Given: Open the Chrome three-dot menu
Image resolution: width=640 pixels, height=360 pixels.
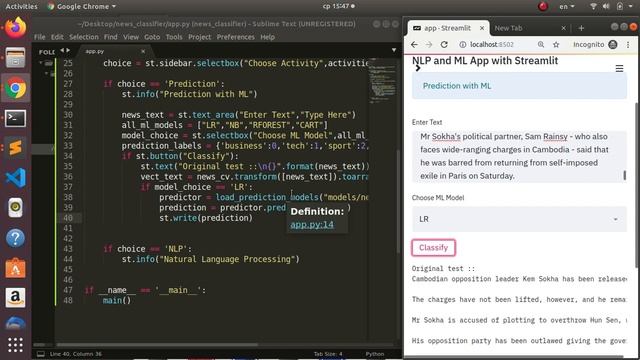Looking at the screenshot, I should pos(628,44).
